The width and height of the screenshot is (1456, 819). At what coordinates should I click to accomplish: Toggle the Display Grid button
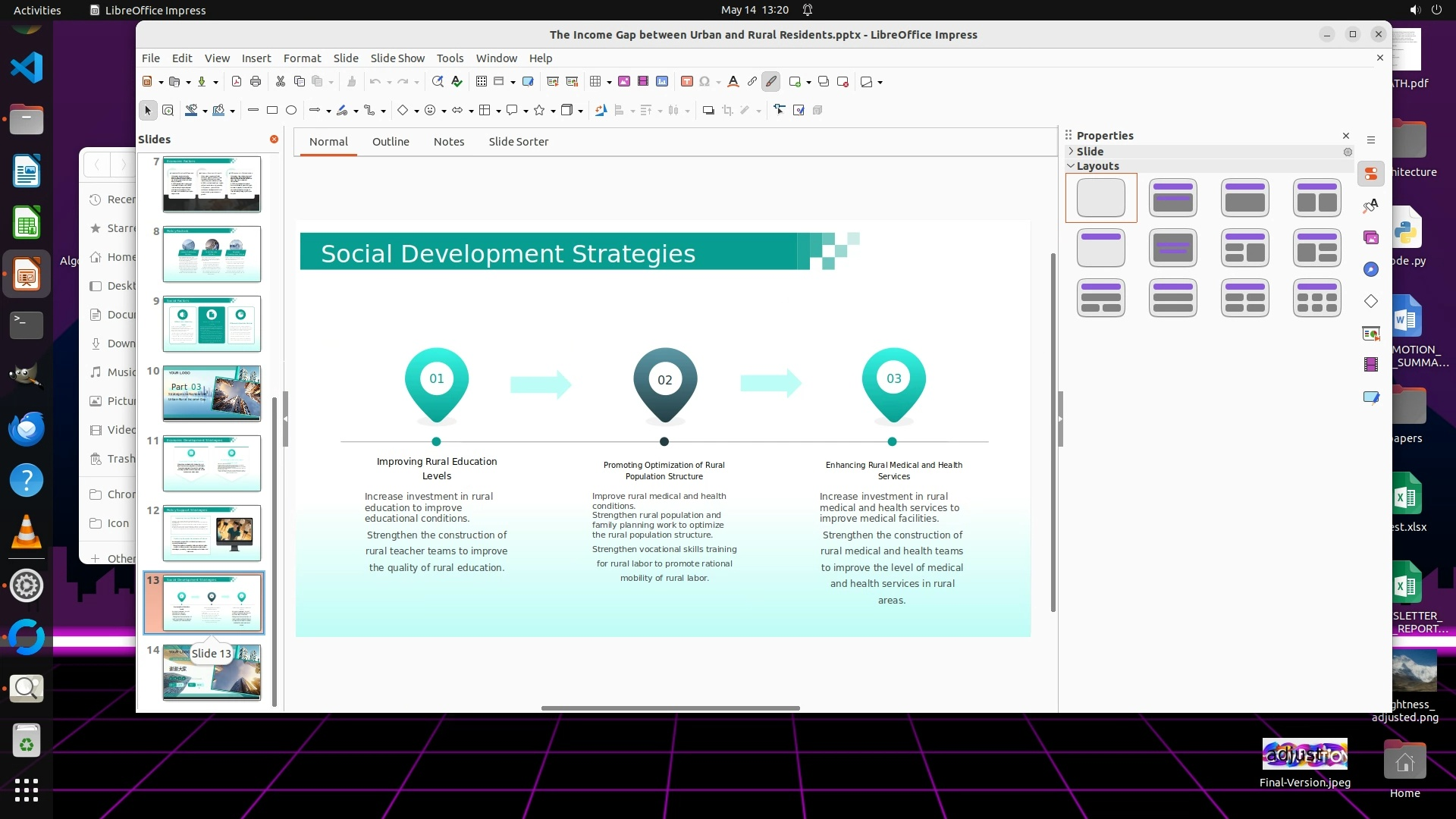click(x=482, y=82)
